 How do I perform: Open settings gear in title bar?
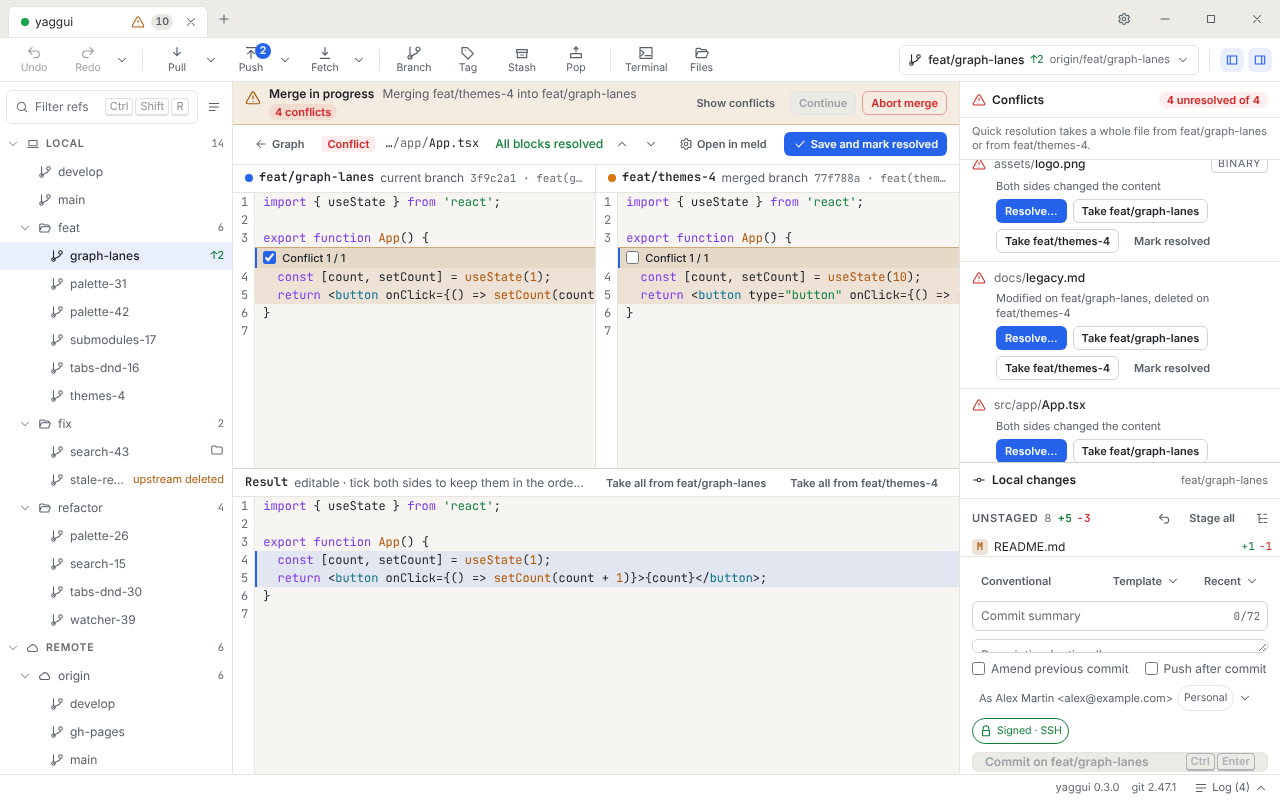1124,19
